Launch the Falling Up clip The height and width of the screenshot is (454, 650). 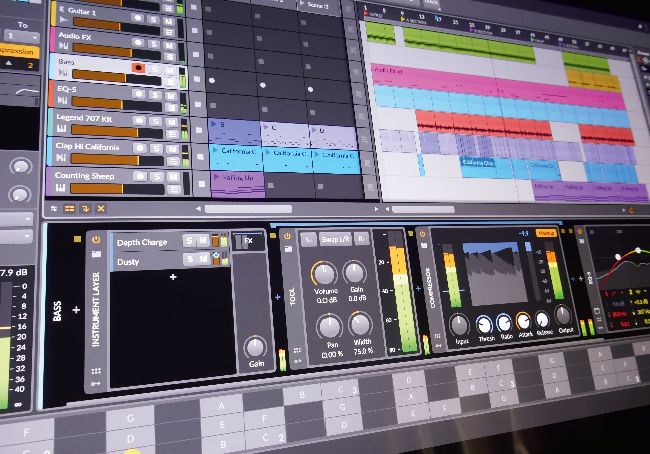click(x=217, y=177)
